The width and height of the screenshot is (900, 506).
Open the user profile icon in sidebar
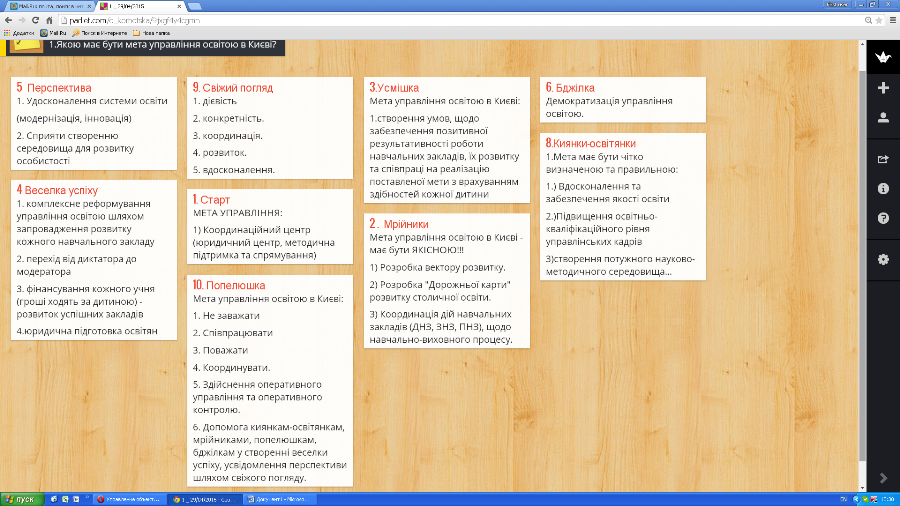(882, 118)
